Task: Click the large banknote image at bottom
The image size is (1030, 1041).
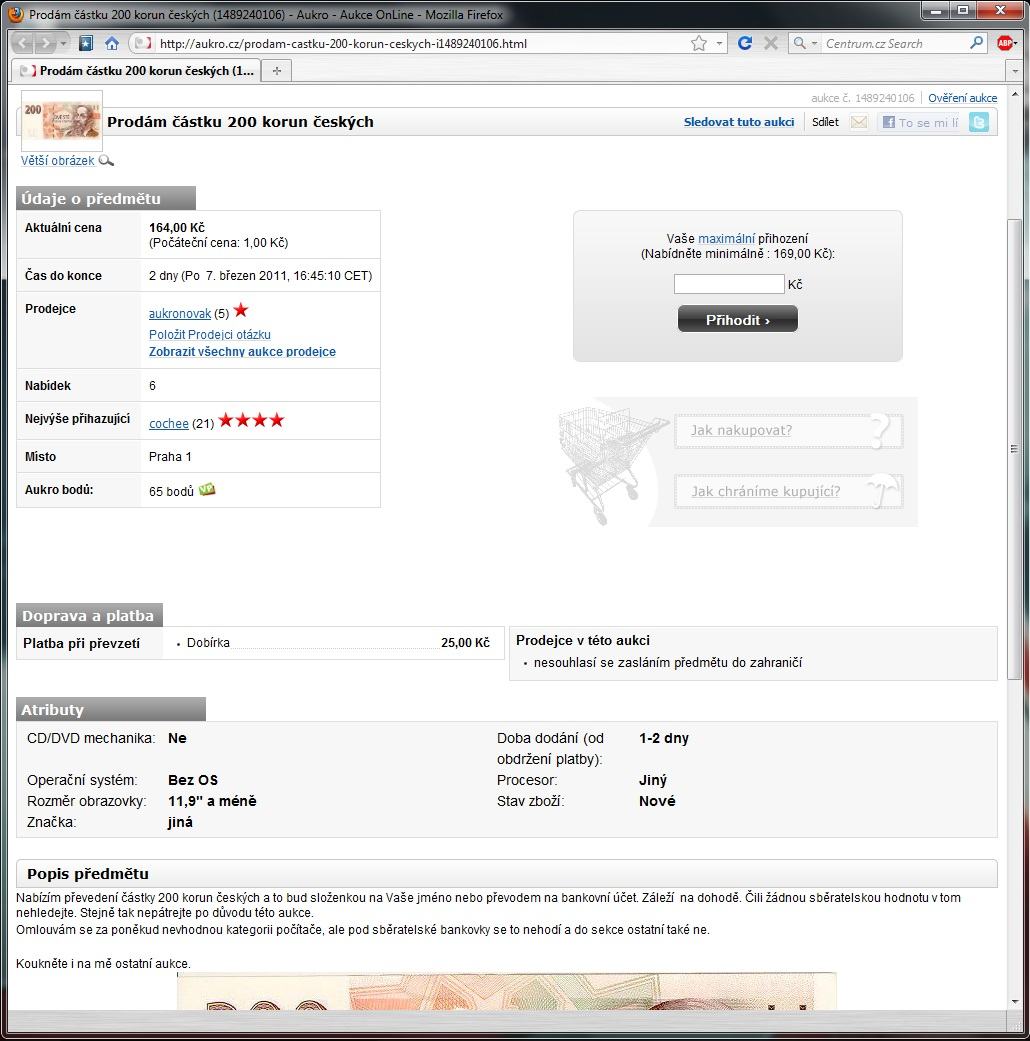Action: pos(506,991)
